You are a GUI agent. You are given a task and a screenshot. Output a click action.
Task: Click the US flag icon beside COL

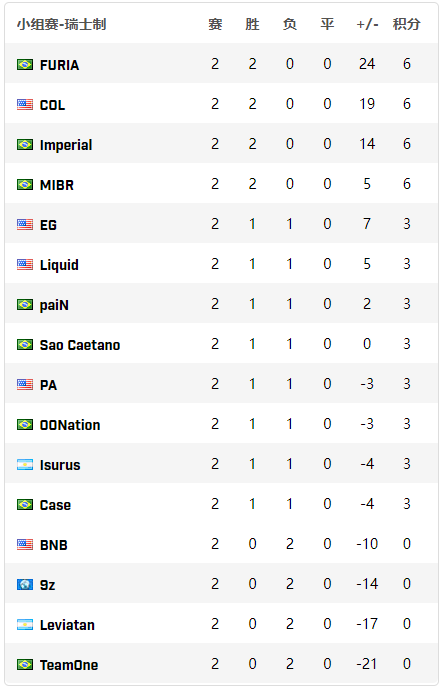pos(25,105)
